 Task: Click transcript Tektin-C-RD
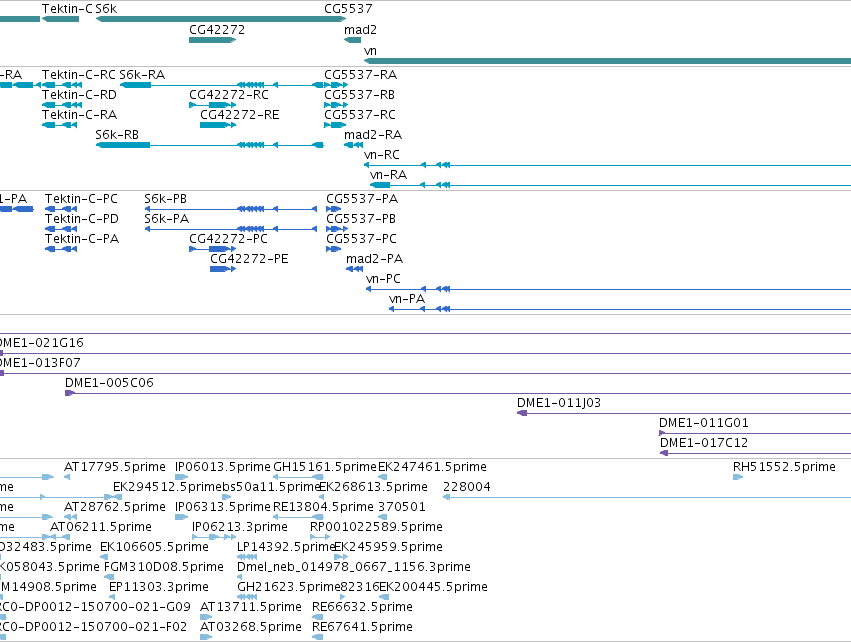(x=62, y=105)
